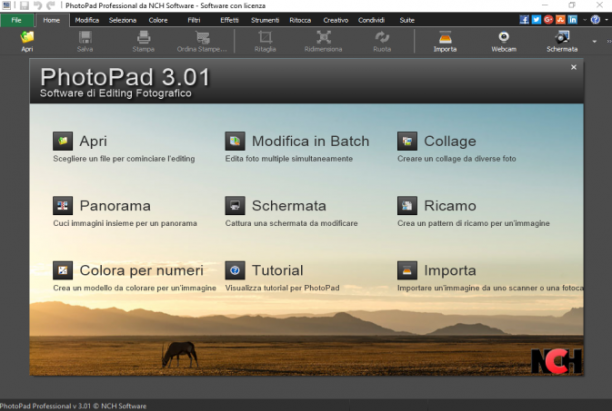Click the Importa icon on the welcome screen
Image resolution: width=612 pixels, height=411 pixels.
(407, 270)
